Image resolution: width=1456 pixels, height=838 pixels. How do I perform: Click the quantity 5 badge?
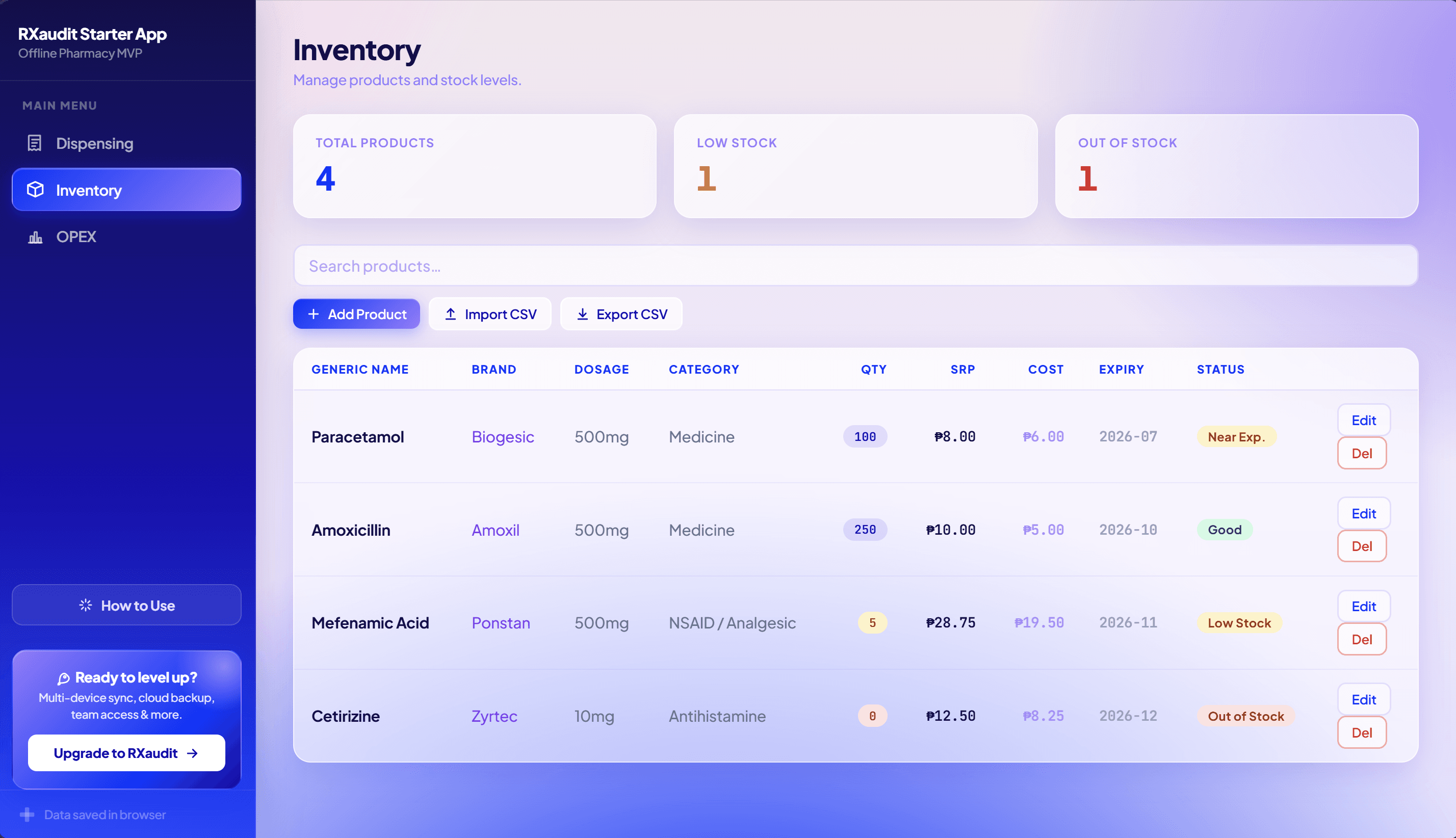[872, 623]
